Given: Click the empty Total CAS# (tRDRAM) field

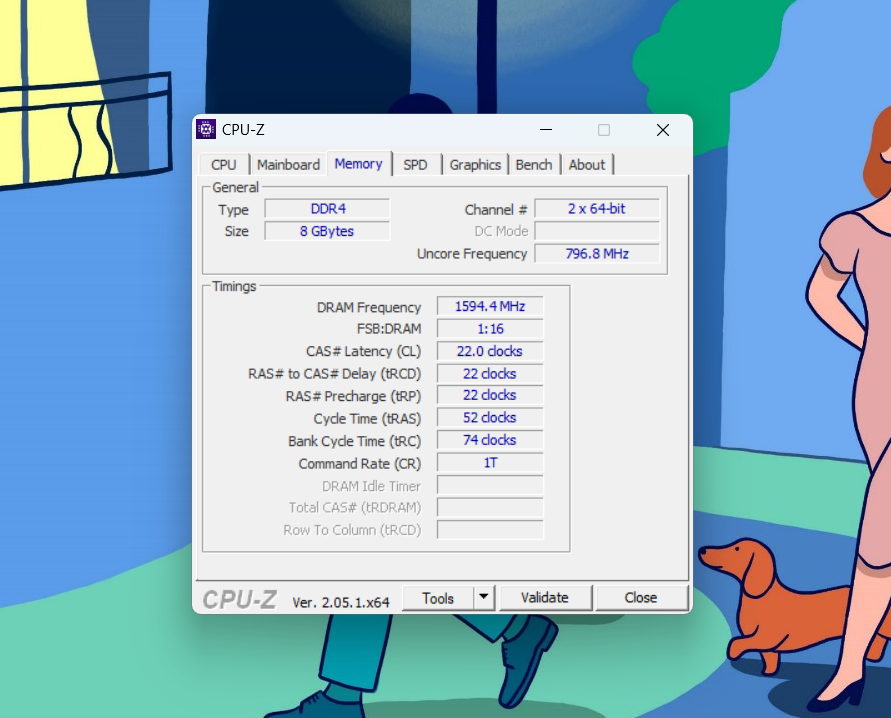Looking at the screenshot, I should coord(490,507).
